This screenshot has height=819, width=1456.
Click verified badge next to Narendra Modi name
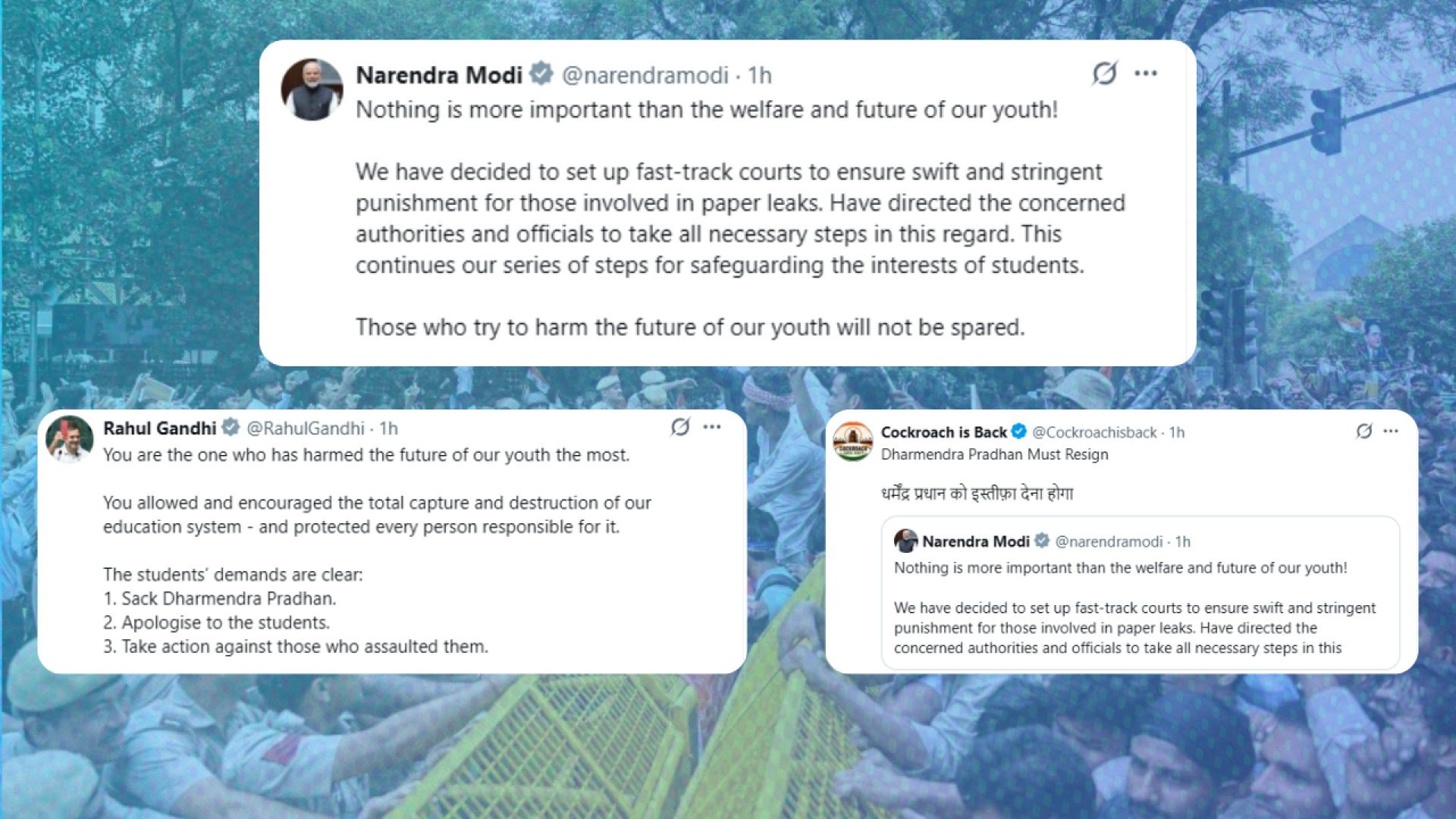(x=541, y=74)
